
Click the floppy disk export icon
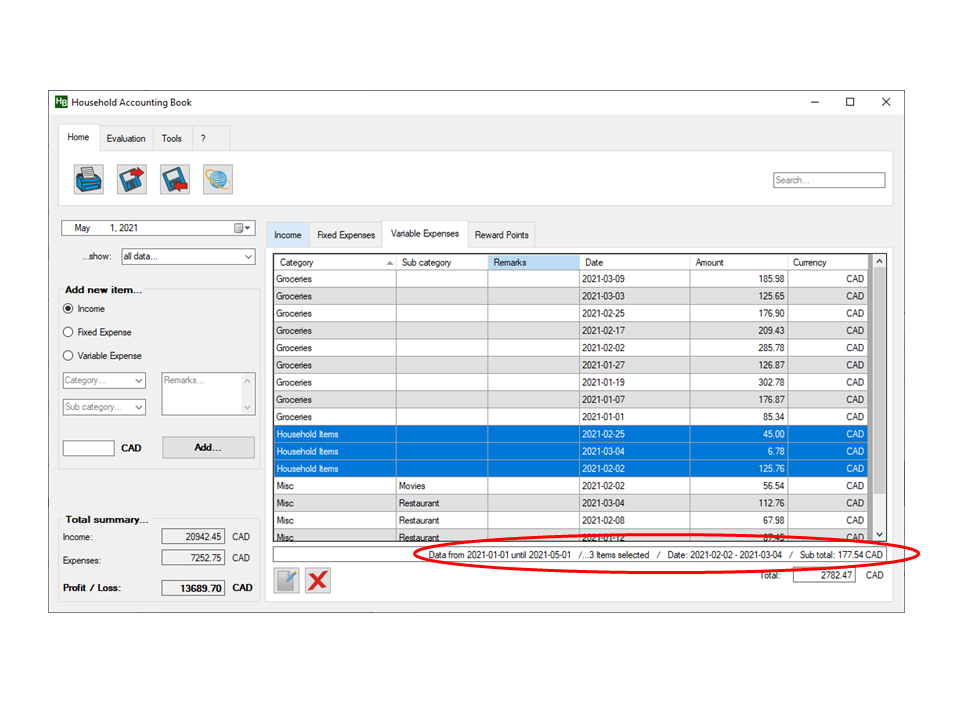pos(132,179)
